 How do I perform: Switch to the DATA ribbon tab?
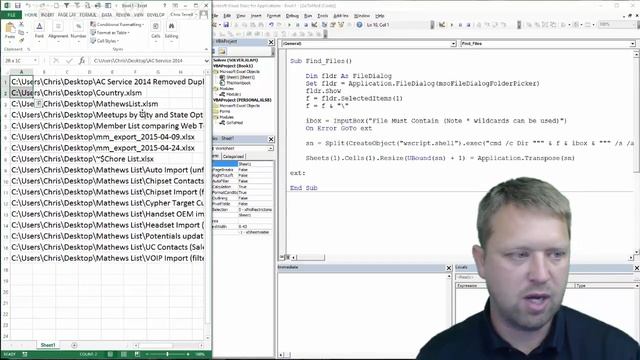tap(107, 15)
